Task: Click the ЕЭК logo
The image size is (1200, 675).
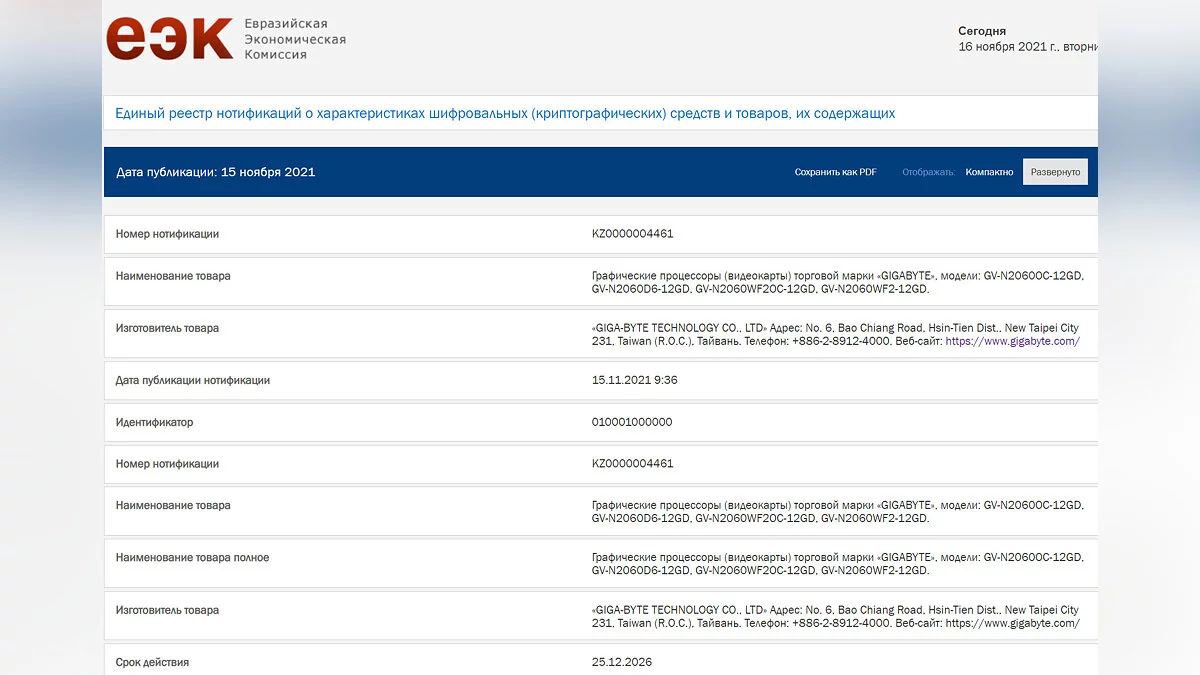Action: click(169, 39)
